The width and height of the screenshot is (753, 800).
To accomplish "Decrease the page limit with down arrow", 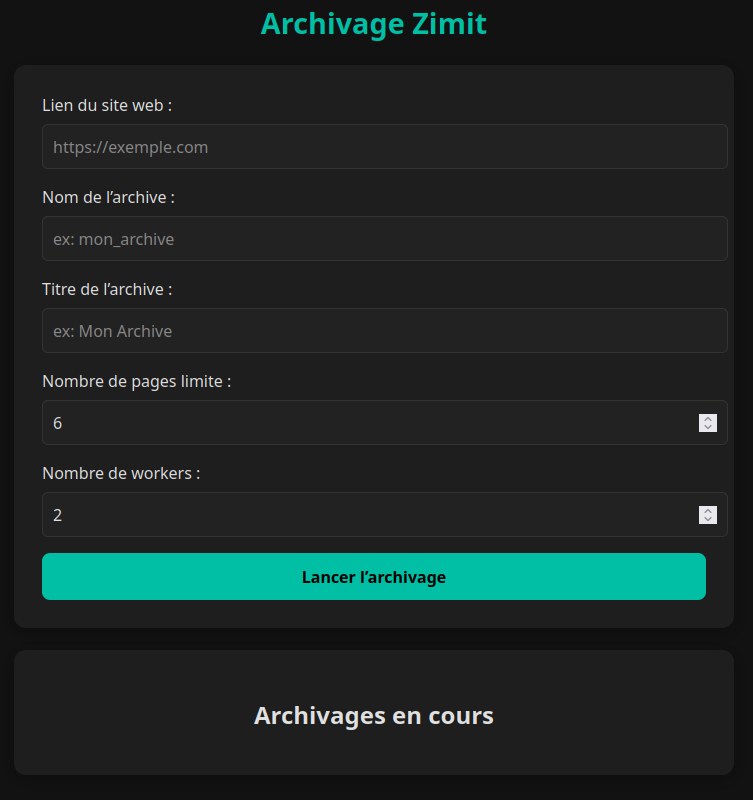I will click(708, 428).
